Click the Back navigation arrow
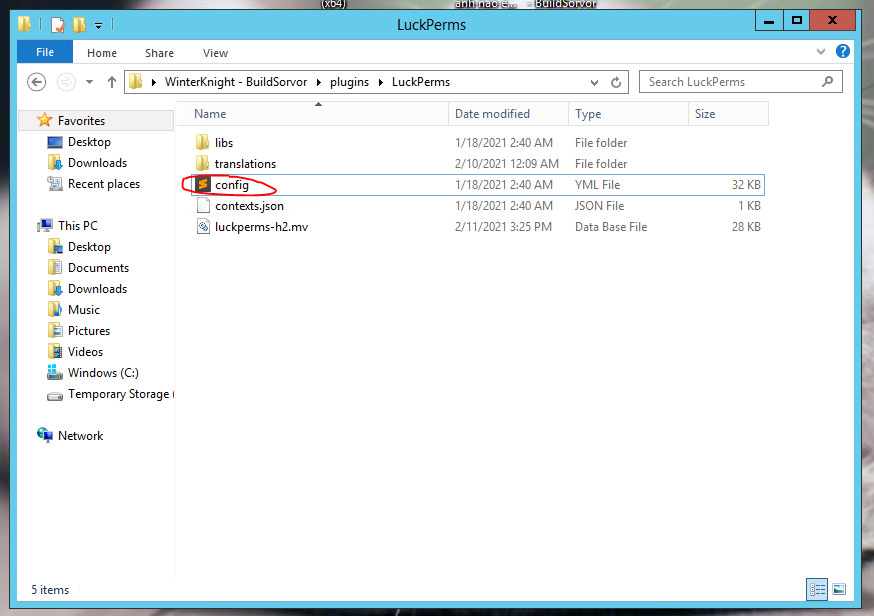Viewport: 874px width, 616px height. coord(37,83)
